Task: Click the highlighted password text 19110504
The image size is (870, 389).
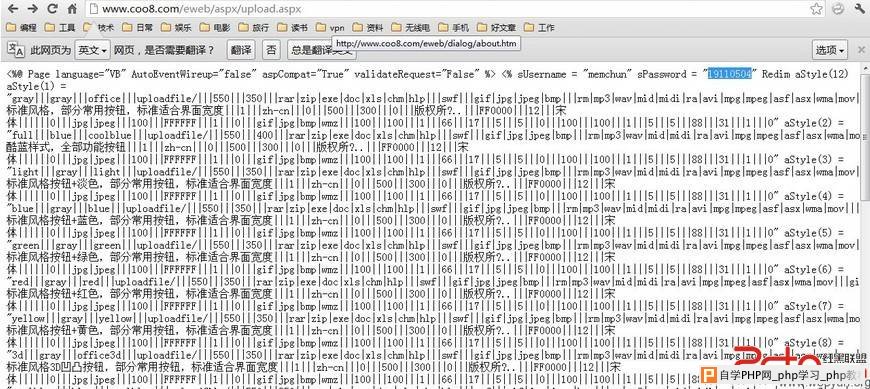Action: coord(729,74)
